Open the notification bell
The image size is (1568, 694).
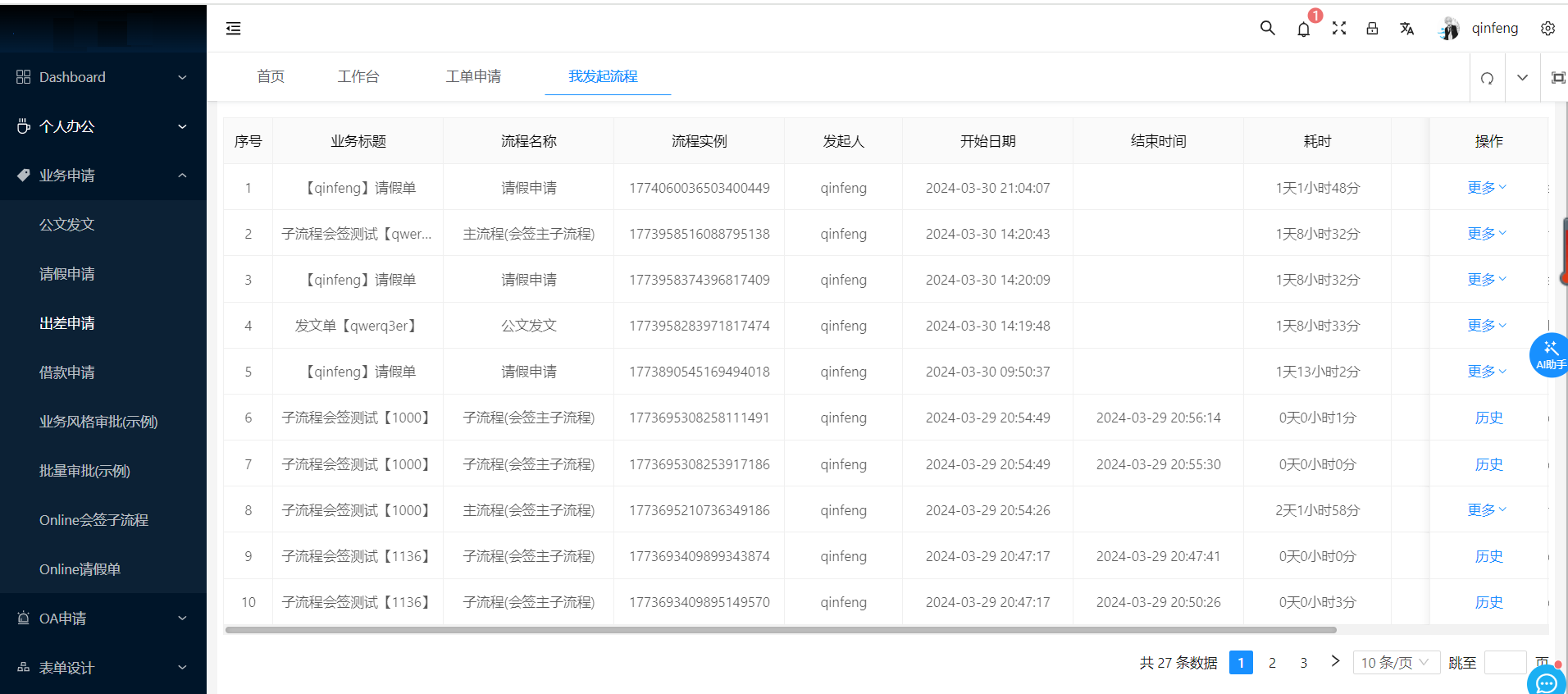pos(1303,30)
